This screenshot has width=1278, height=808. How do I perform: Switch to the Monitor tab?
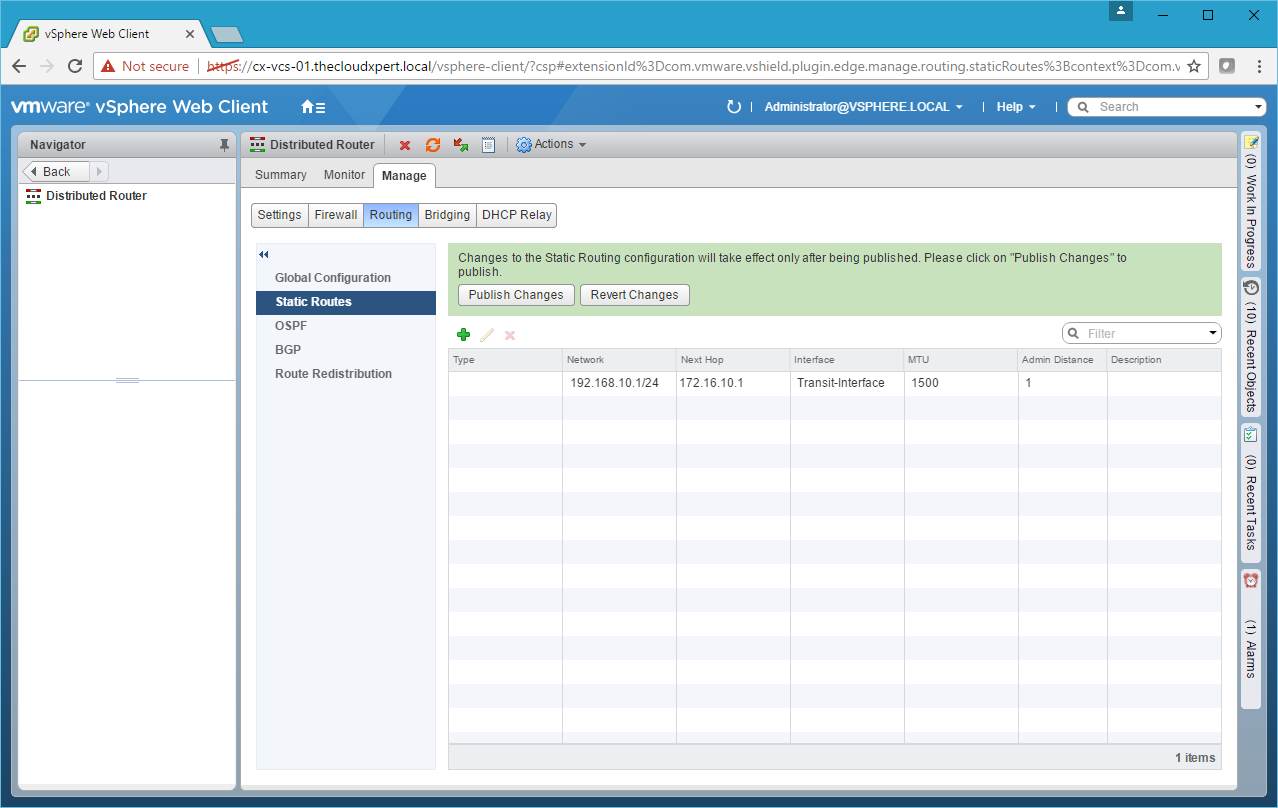coord(344,175)
